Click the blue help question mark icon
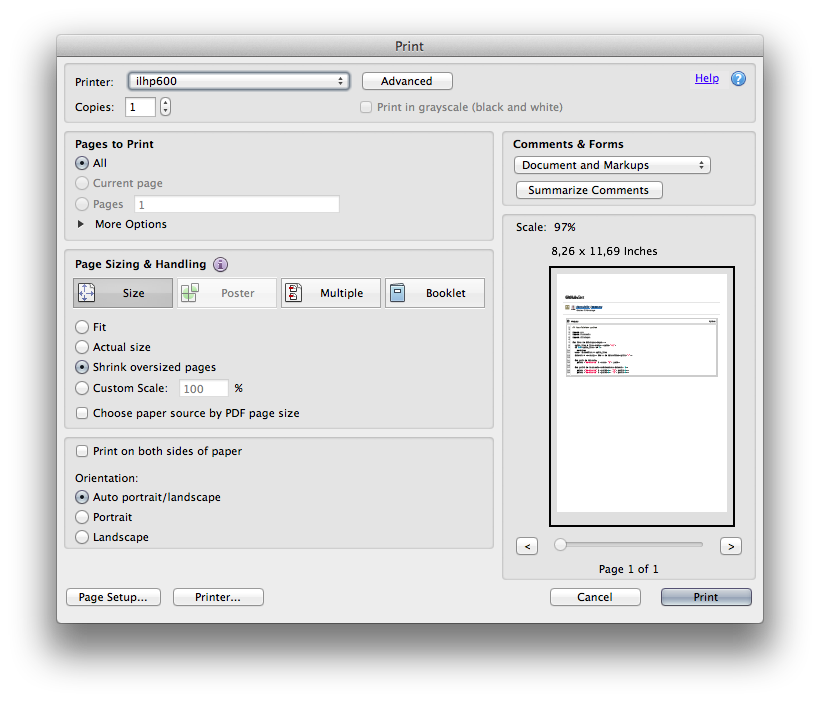The height and width of the screenshot is (702, 820). pyautogui.click(x=738, y=79)
